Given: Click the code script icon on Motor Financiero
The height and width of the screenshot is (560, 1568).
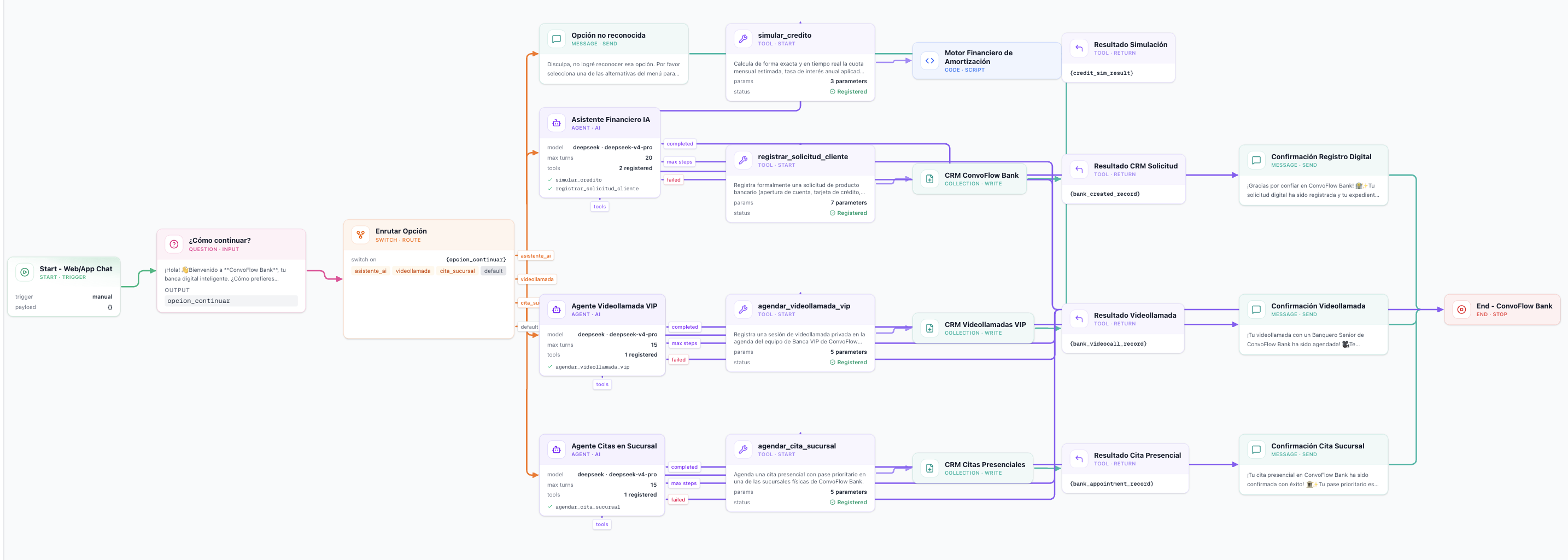Looking at the screenshot, I should tap(929, 61).
